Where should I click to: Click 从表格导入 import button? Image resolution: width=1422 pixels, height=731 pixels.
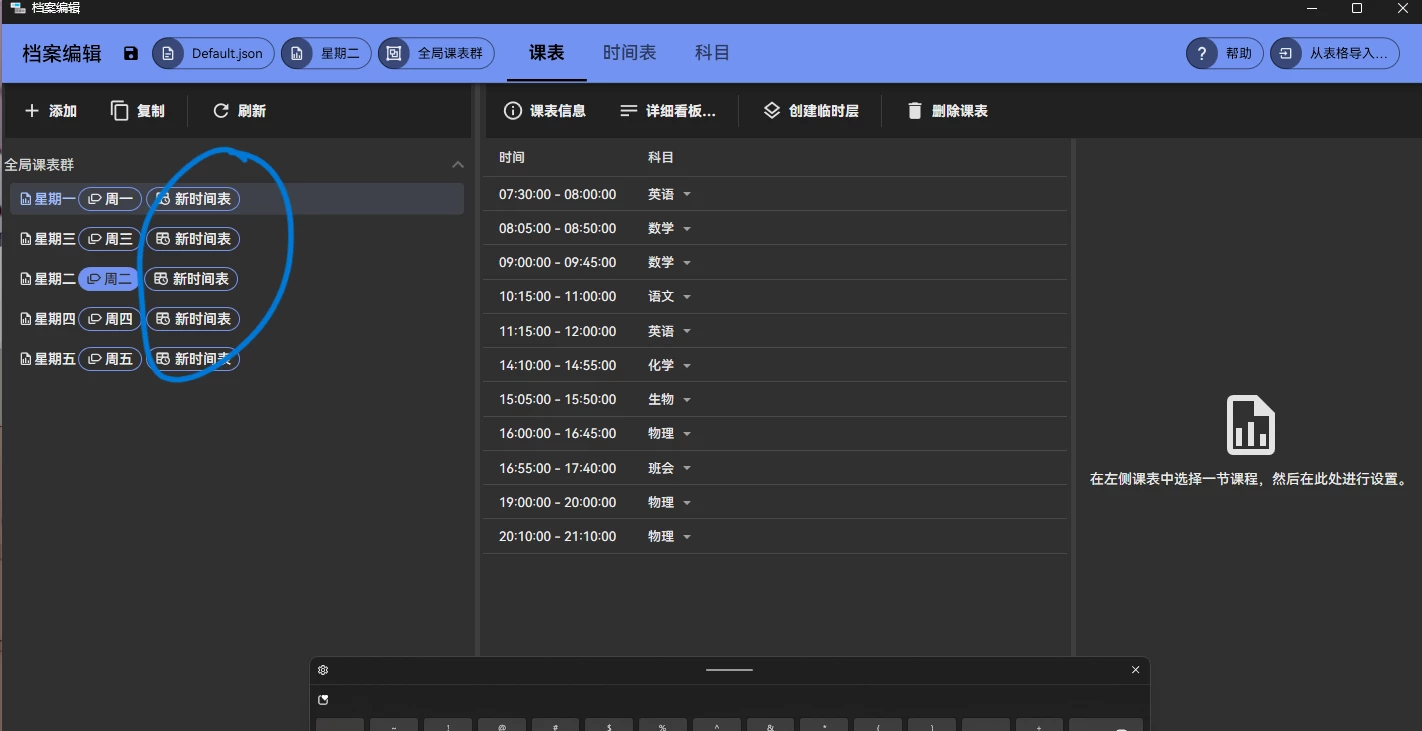1334,54
